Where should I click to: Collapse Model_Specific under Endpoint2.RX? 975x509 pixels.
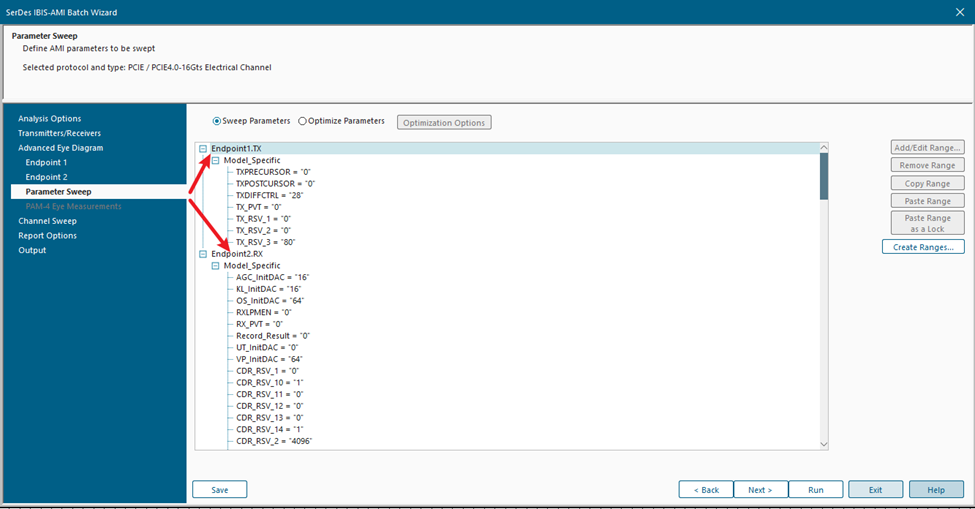(215, 266)
